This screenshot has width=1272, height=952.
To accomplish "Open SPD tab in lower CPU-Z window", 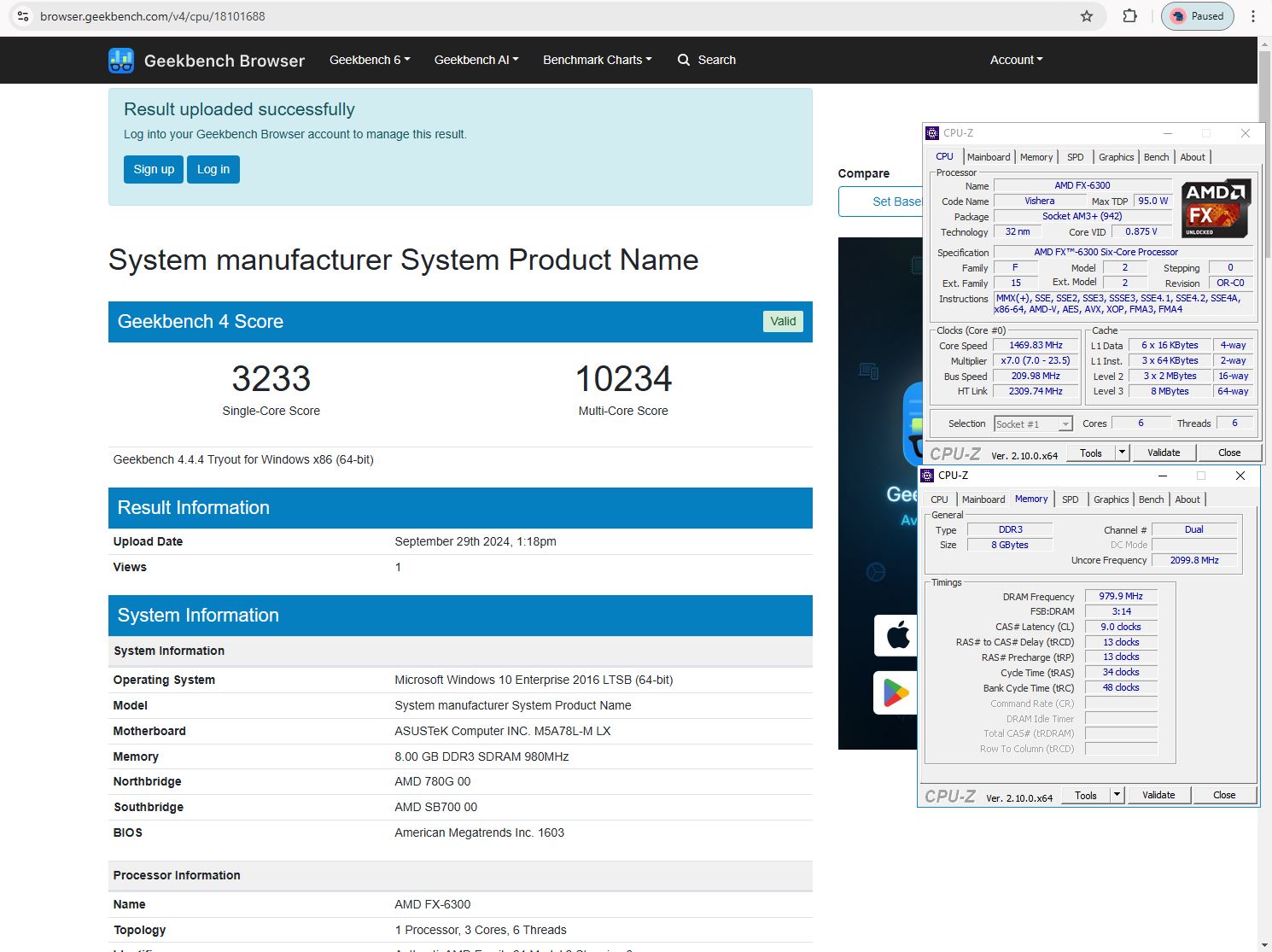I will pyautogui.click(x=1071, y=499).
